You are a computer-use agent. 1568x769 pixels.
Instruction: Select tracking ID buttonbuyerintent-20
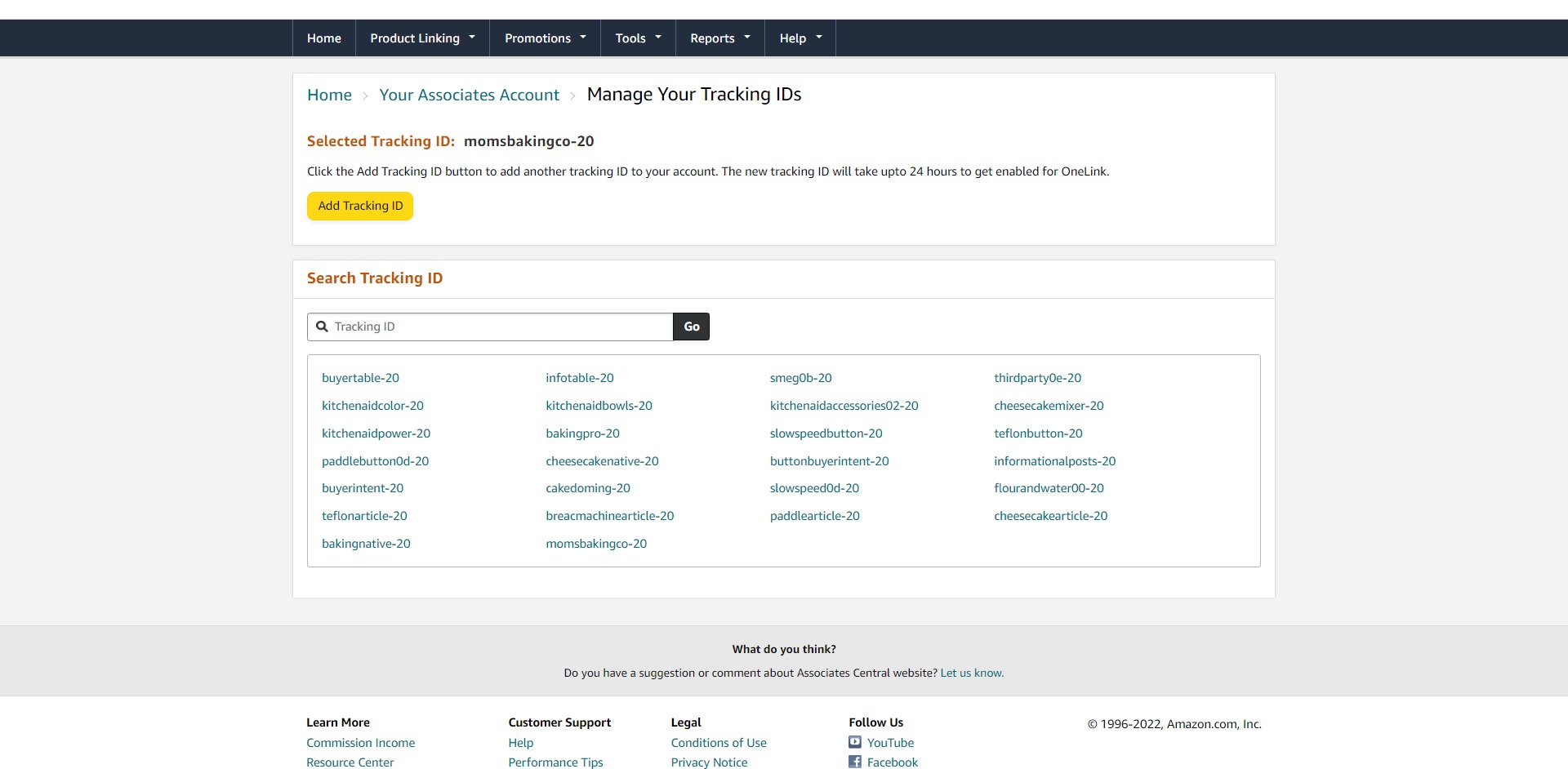click(x=829, y=461)
